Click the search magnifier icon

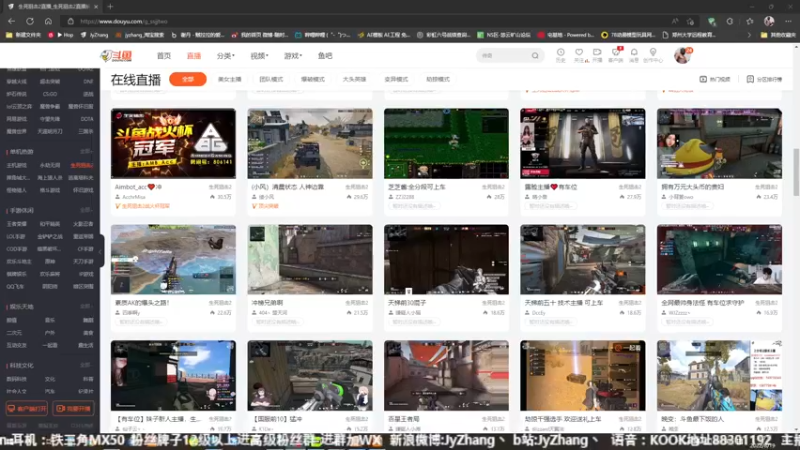click(x=535, y=55)
